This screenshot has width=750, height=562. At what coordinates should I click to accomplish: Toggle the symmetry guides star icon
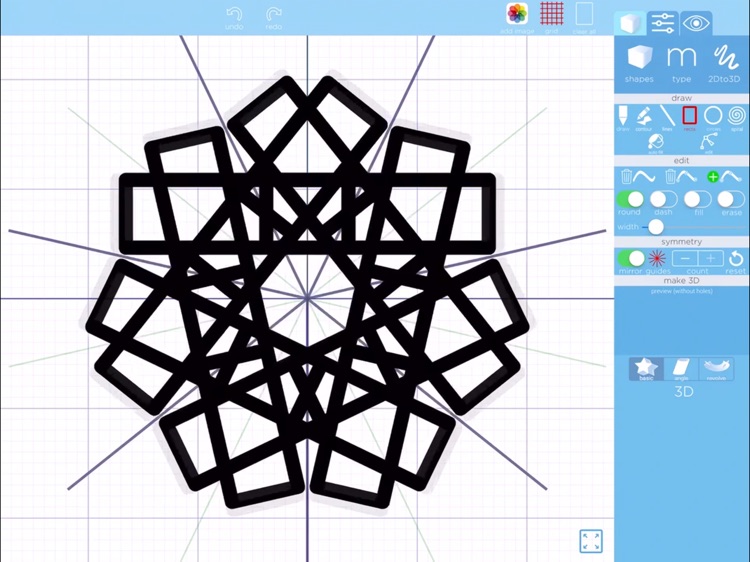coord(657,259)
